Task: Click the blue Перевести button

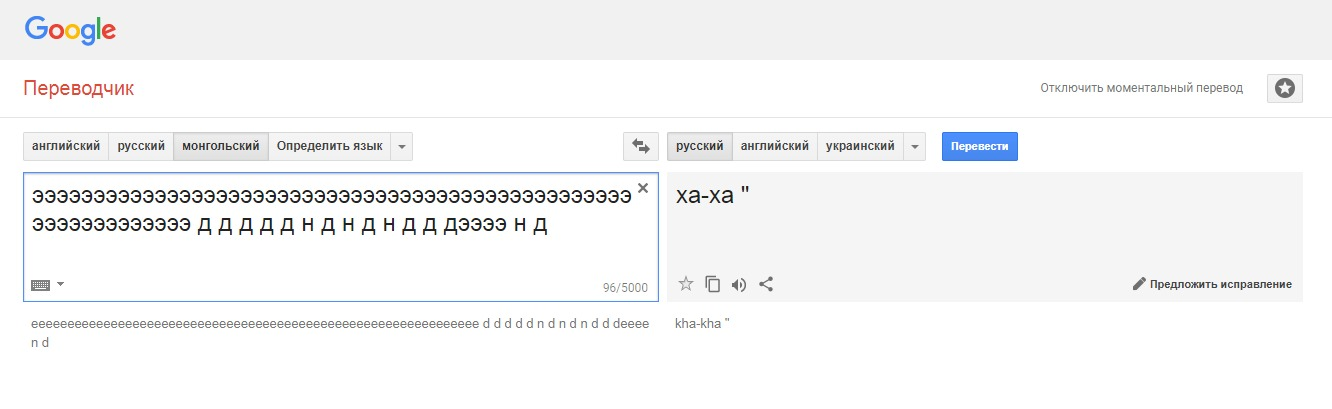Action: 980,146
